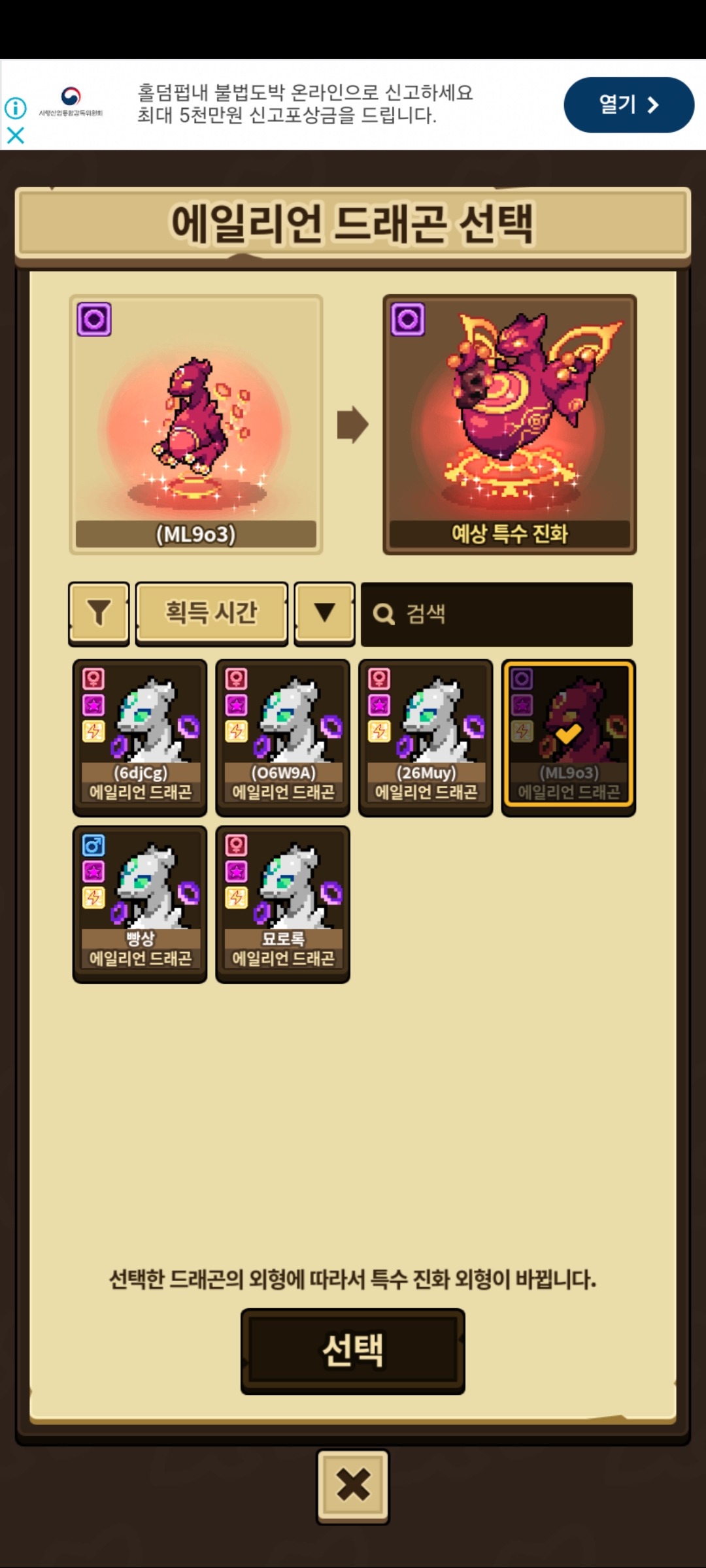Click purple element icon on evolution preview

pos(408,319)
